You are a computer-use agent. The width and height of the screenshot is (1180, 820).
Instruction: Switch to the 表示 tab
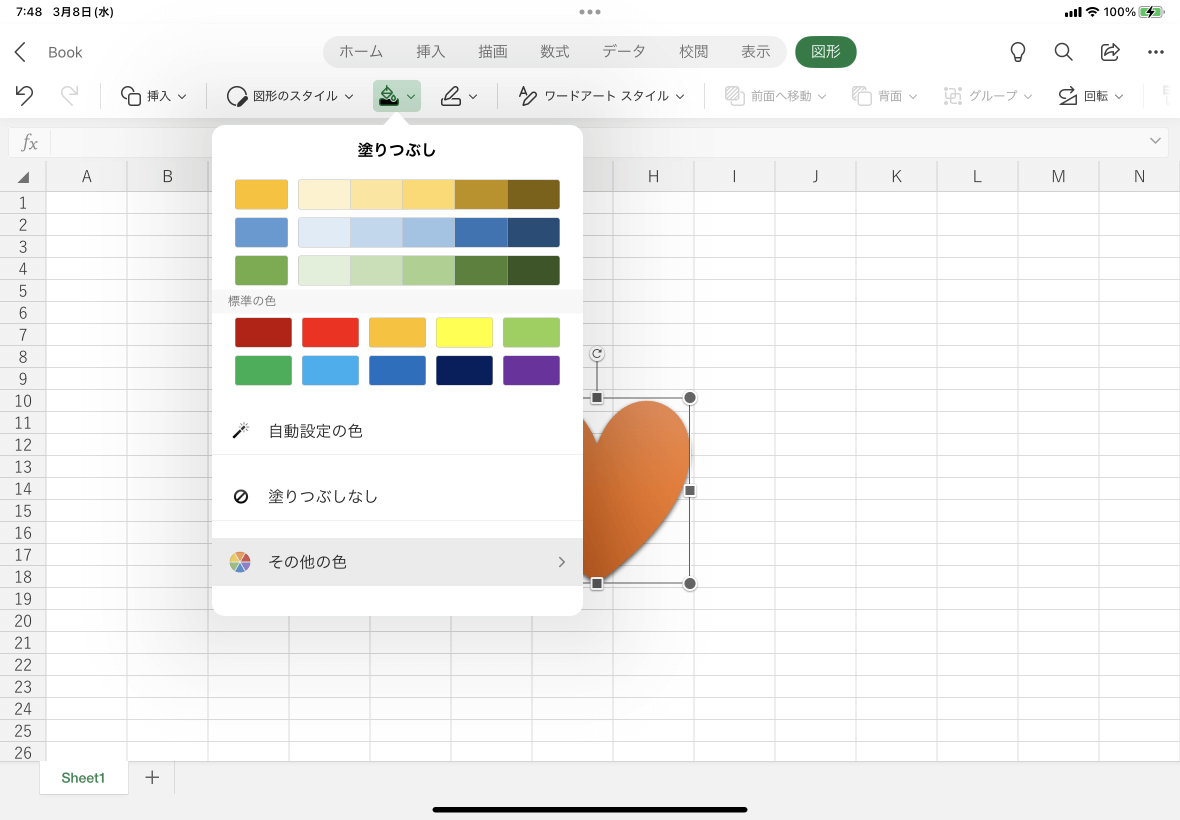756,52
